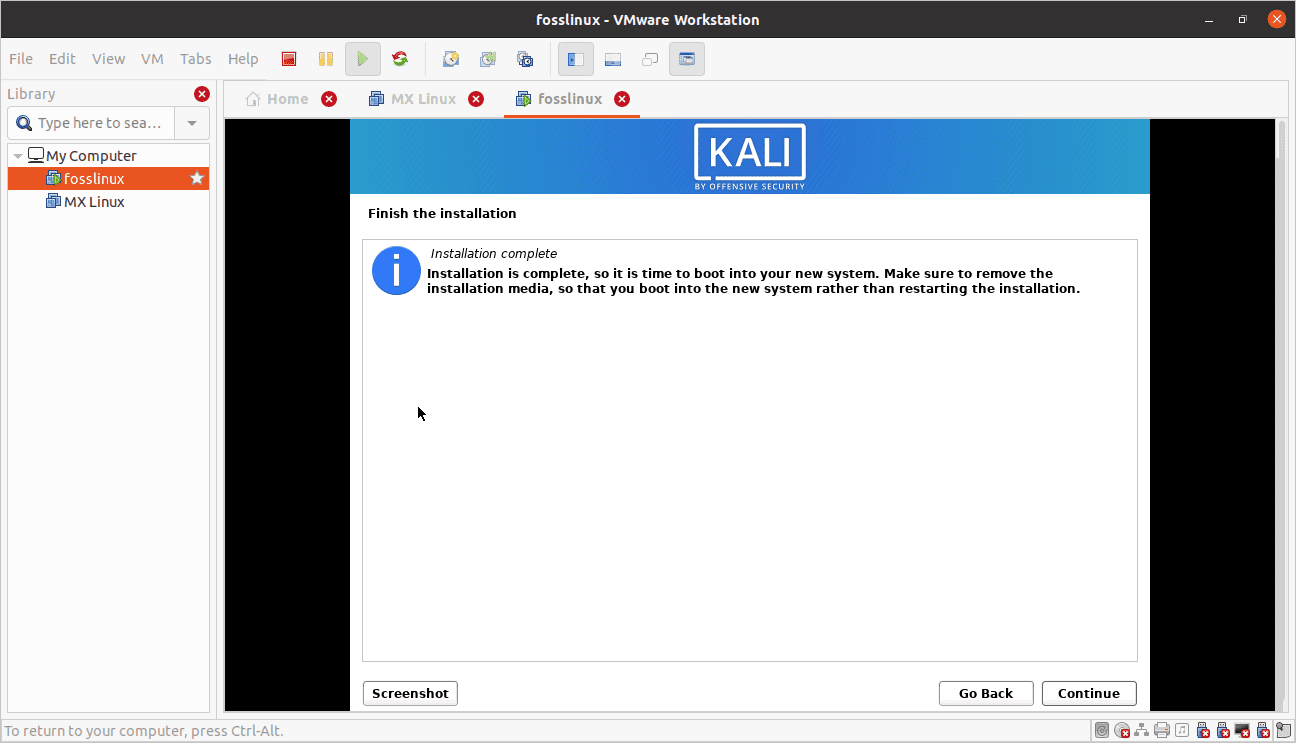Click the printer status icon
The width and height of the screenshot is (1296, 743).
1162,731
